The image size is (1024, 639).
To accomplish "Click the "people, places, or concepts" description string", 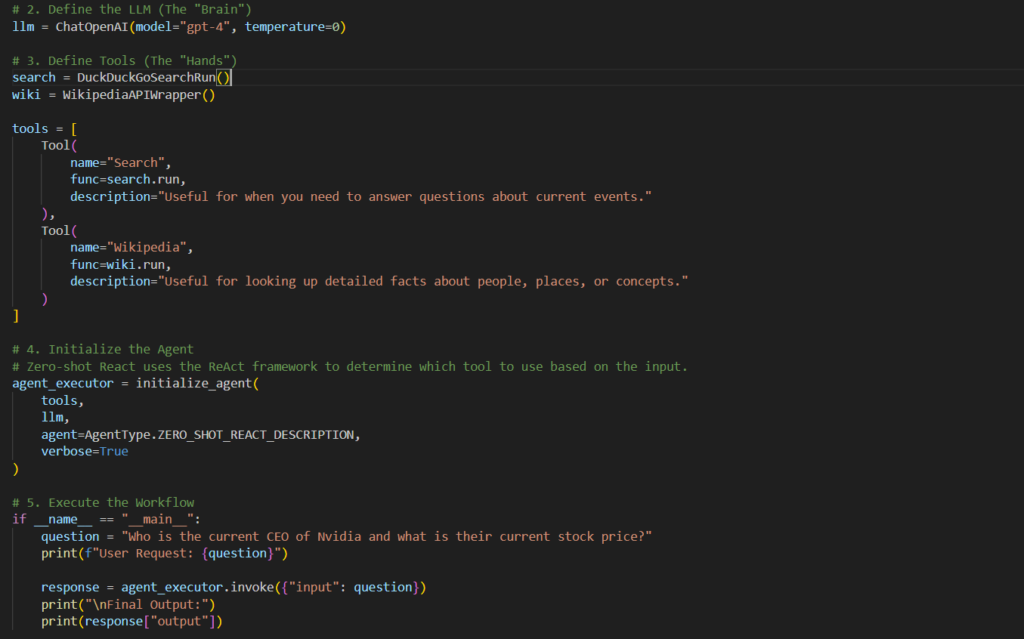I will click(423, 281).
